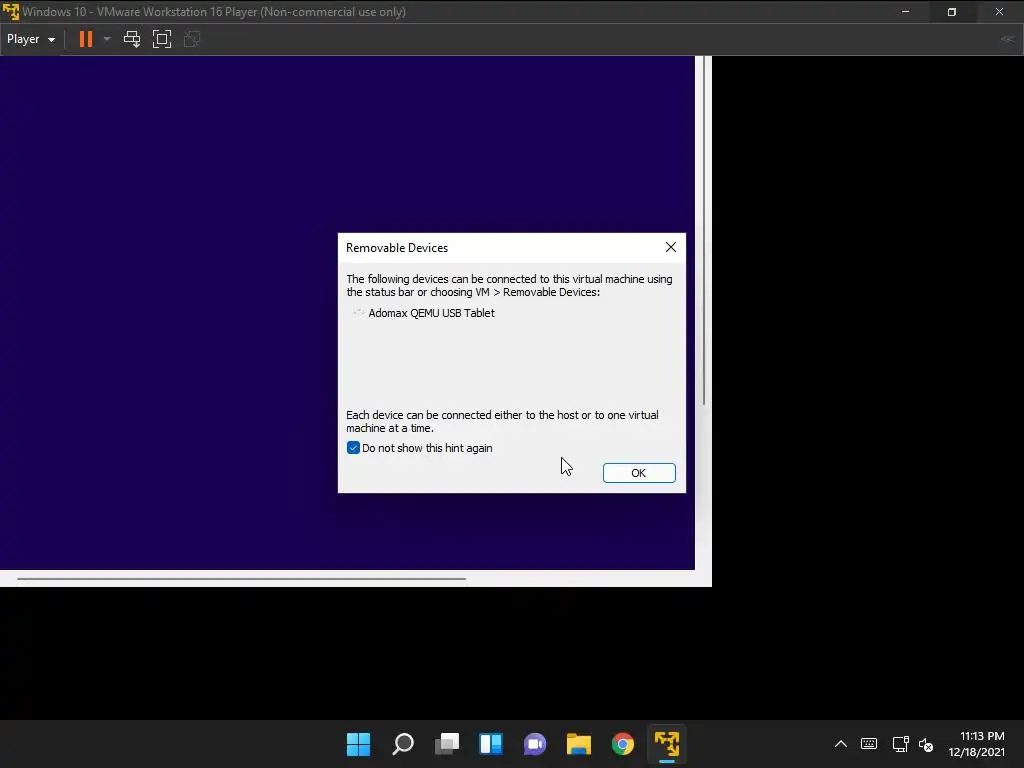Click OK in Removable Devices dialog
The height and width of the screenshot is (768, 1024).
click(x=639, y=473)
